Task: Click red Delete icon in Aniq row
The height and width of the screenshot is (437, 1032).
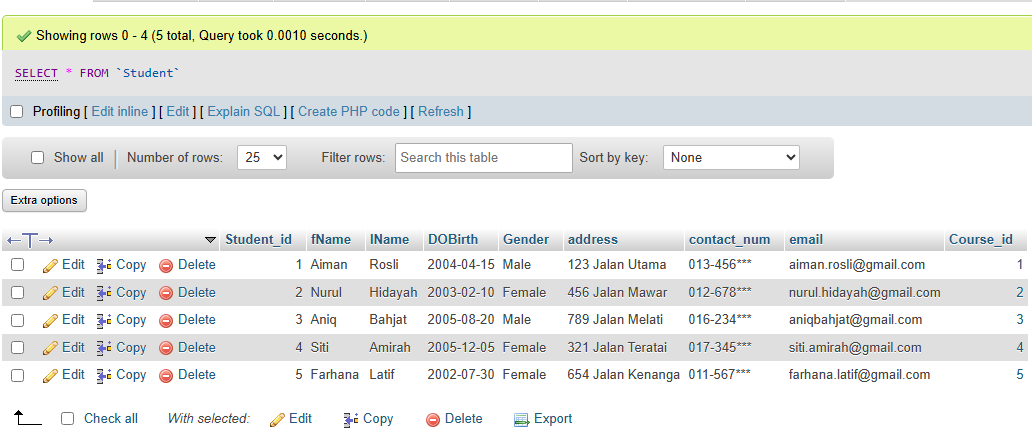Action: pyautogui.click(x=166, y=321)
